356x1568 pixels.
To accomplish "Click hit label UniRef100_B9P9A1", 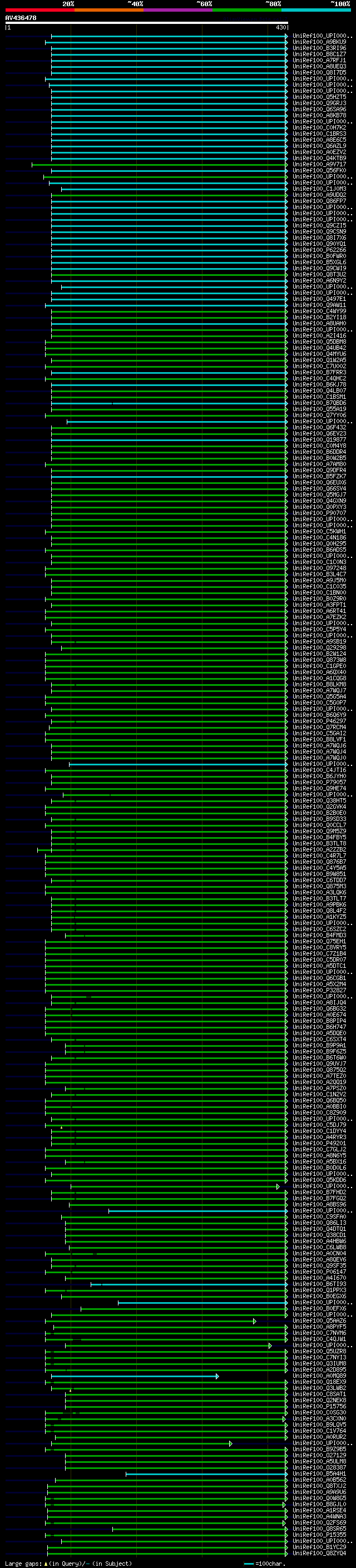I will coord(319,1046).
